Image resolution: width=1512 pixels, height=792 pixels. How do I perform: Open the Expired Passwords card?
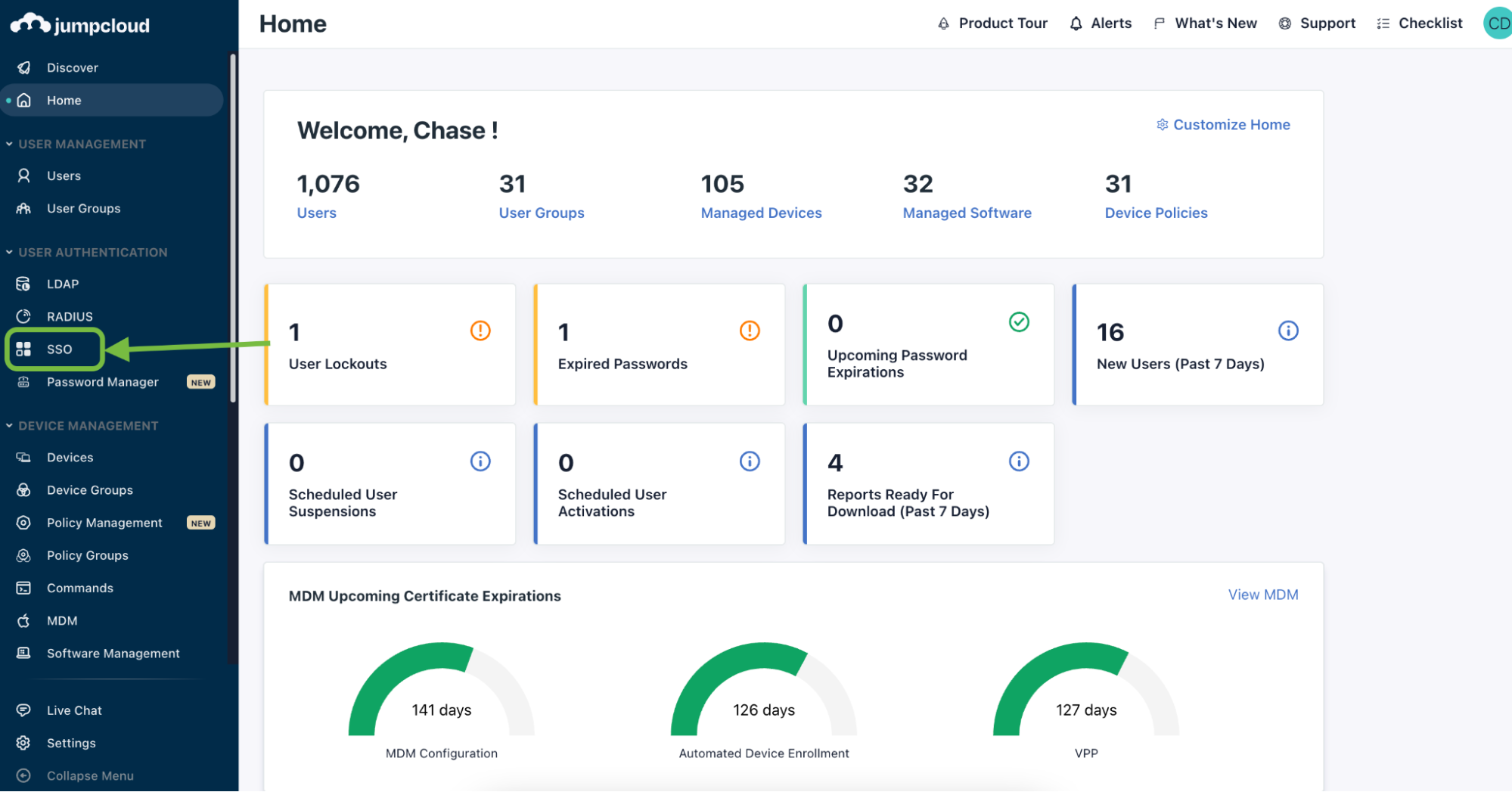tap(659, 344)
